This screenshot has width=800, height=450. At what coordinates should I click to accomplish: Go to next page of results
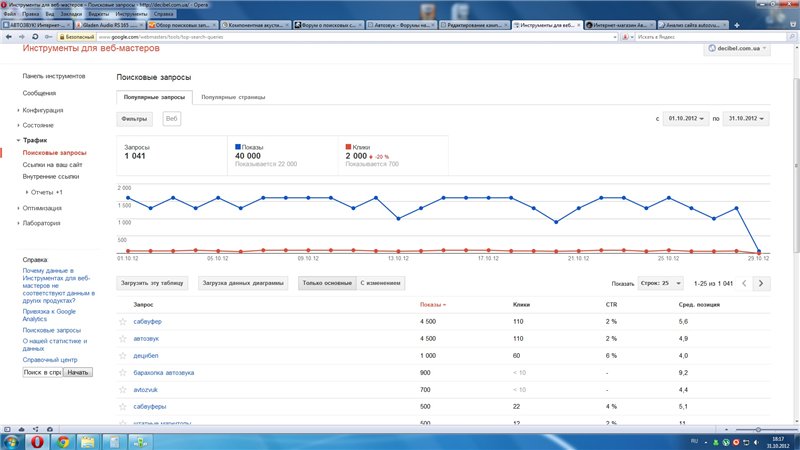[x=762, y=283]
